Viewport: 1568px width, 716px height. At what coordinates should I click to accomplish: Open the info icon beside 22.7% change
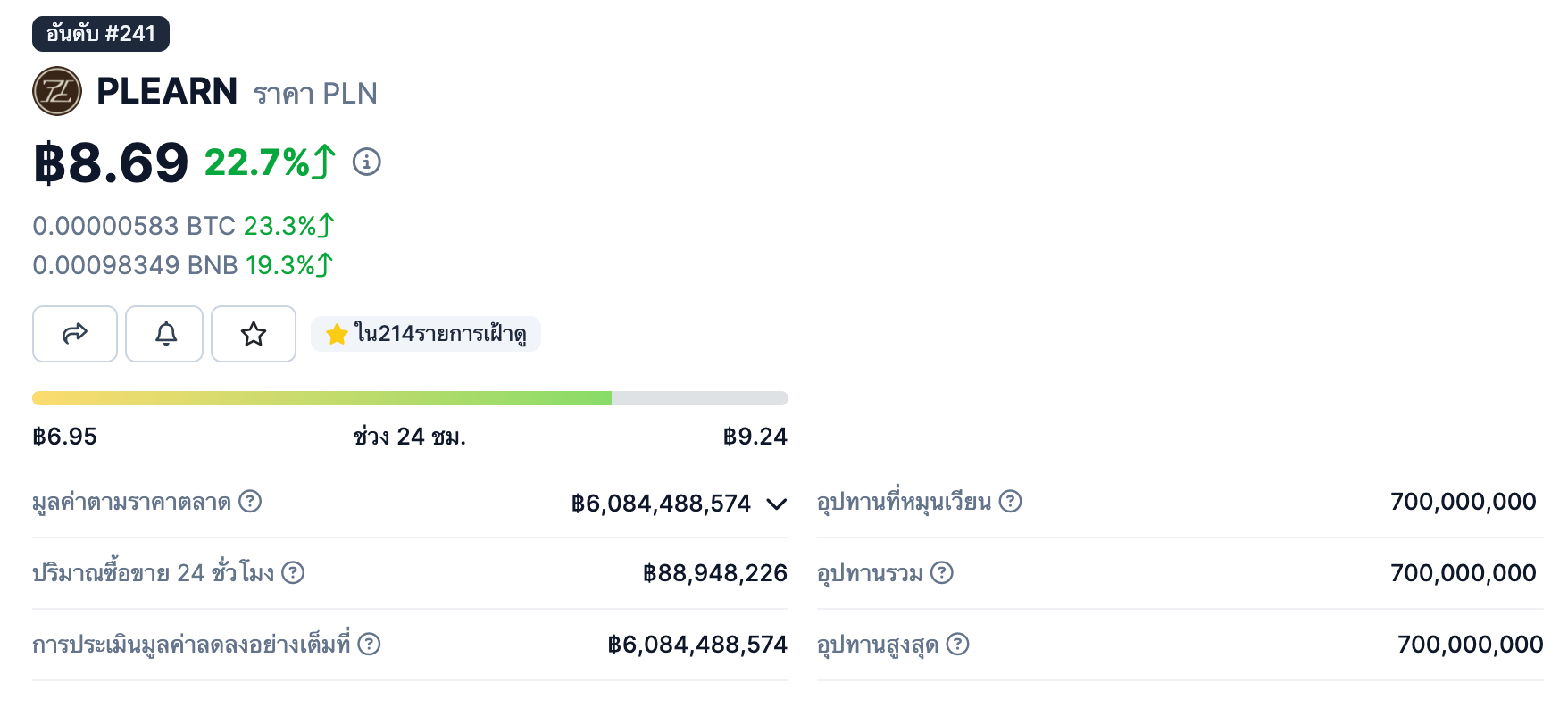point(367,162)
